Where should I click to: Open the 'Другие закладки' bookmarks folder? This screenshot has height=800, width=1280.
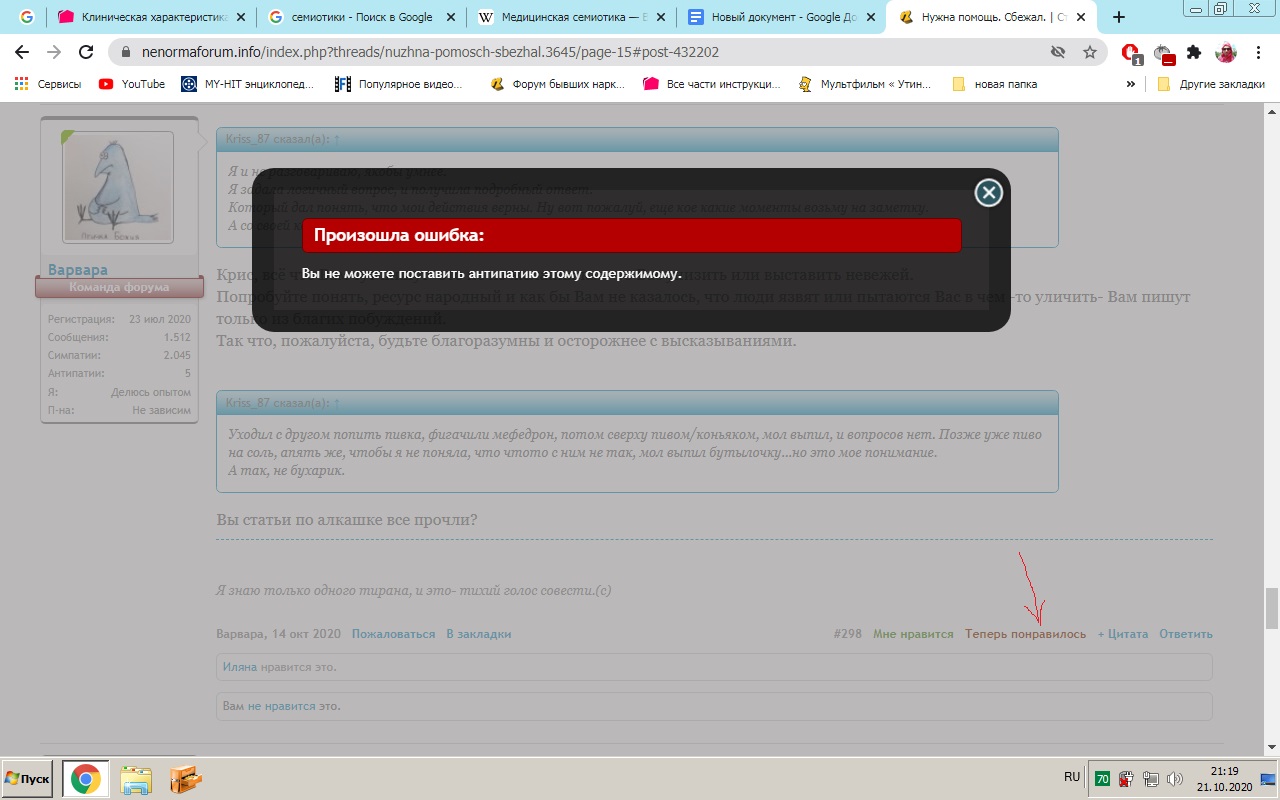1211,84
